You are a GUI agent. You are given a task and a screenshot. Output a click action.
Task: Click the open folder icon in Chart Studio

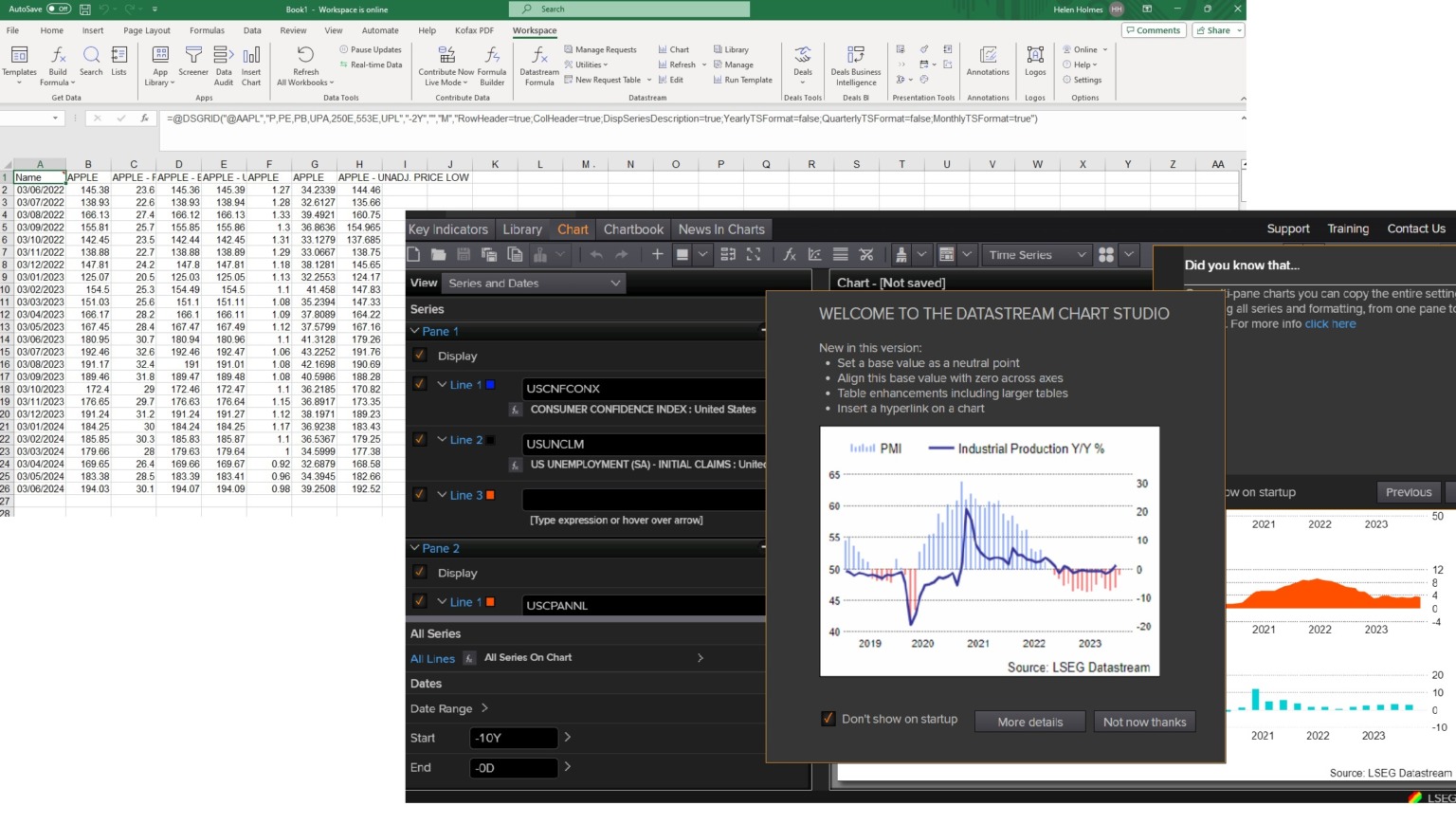[x=438, y=255]
